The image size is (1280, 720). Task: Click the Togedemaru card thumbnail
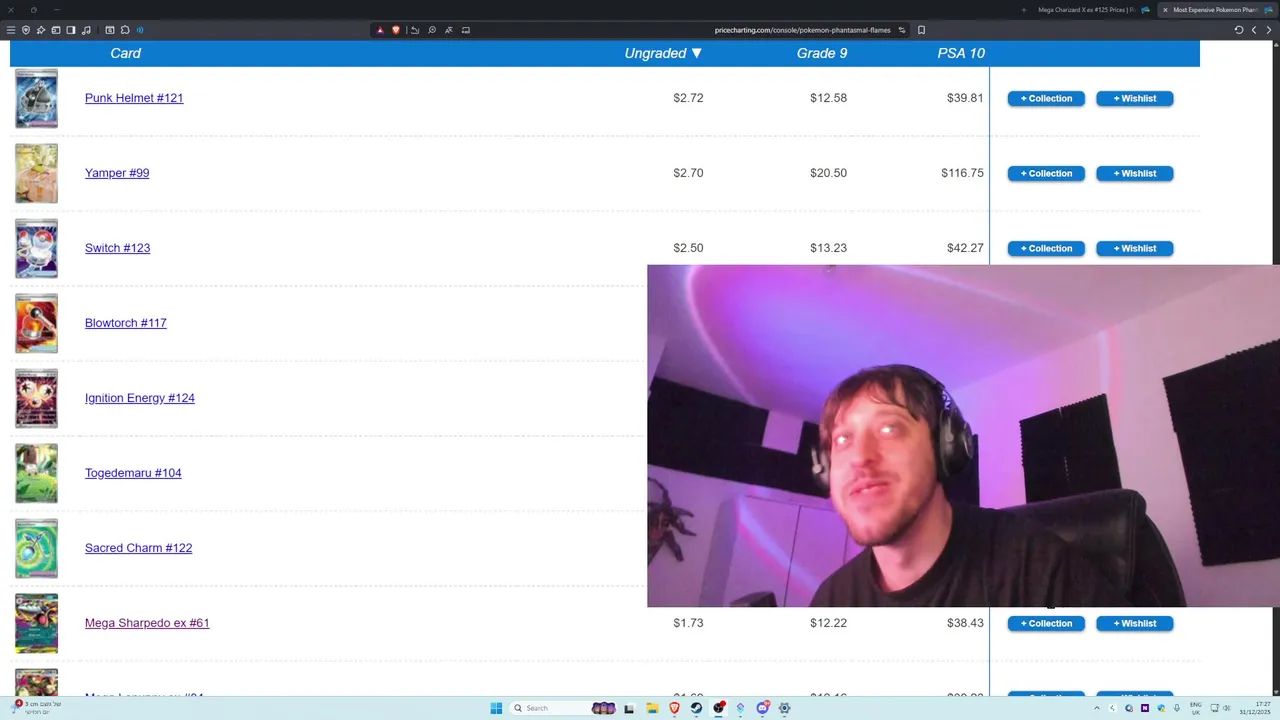click(x=36, y=473)
